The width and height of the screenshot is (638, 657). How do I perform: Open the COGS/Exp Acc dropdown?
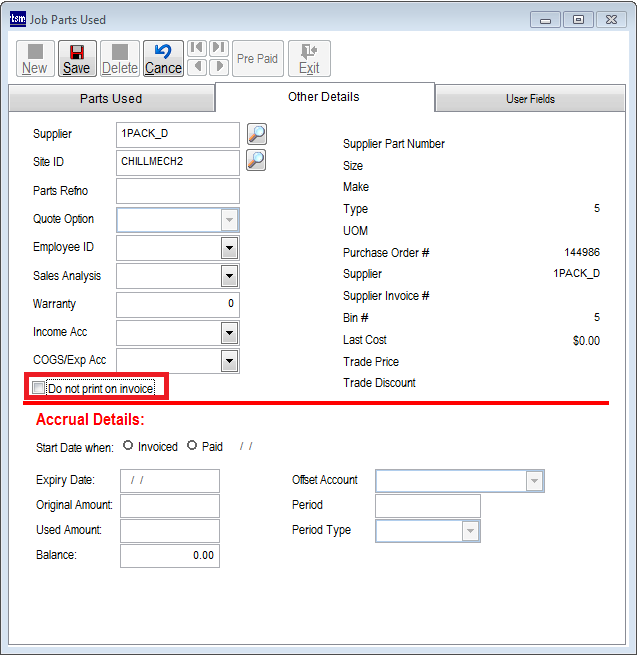click(x=229, y=361)
